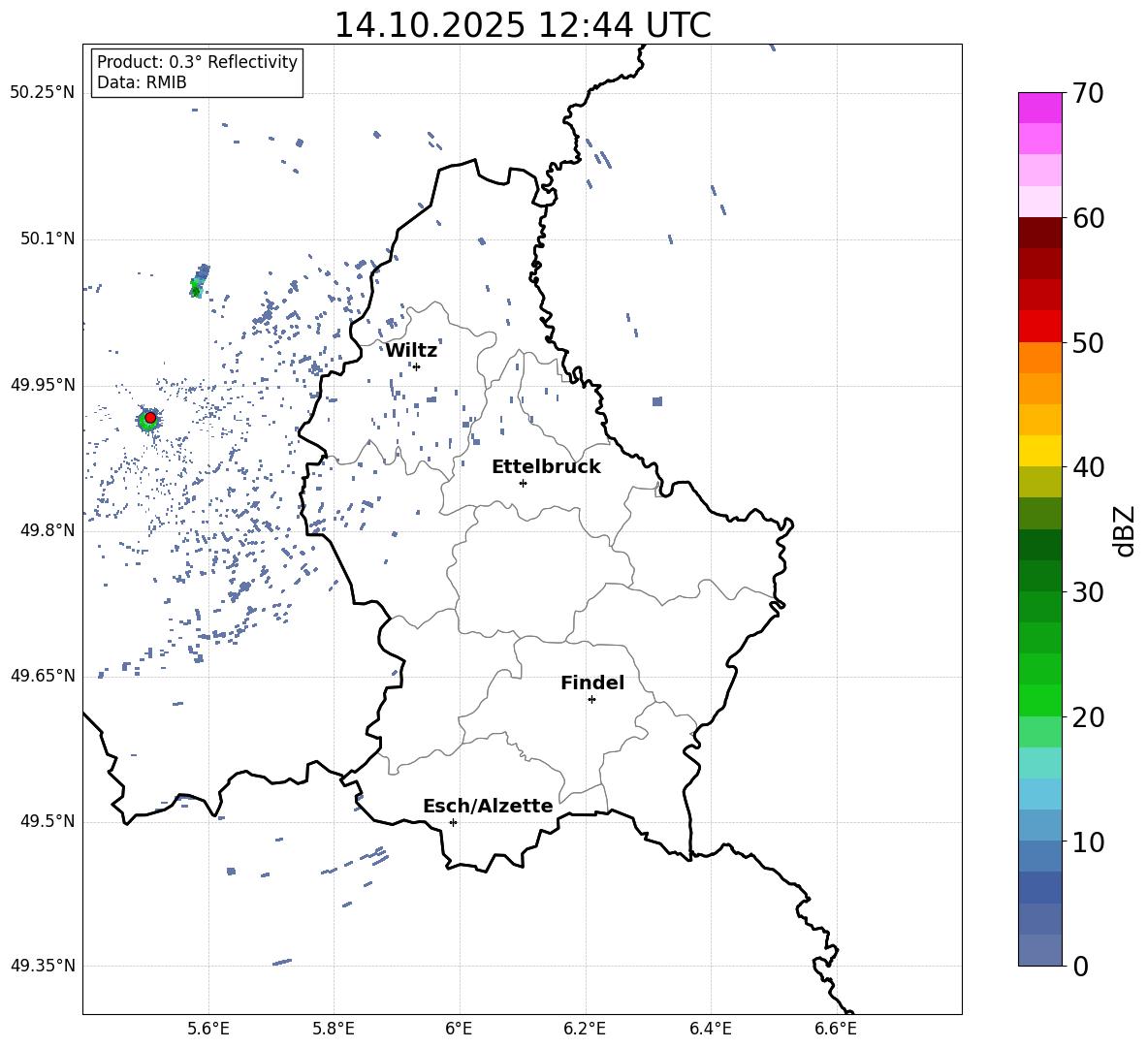Image resolution: width=1148 pixels, height=1048 pixels.
Task: Click the bright red colorbar segment above 50
Action: point(1040,327)
